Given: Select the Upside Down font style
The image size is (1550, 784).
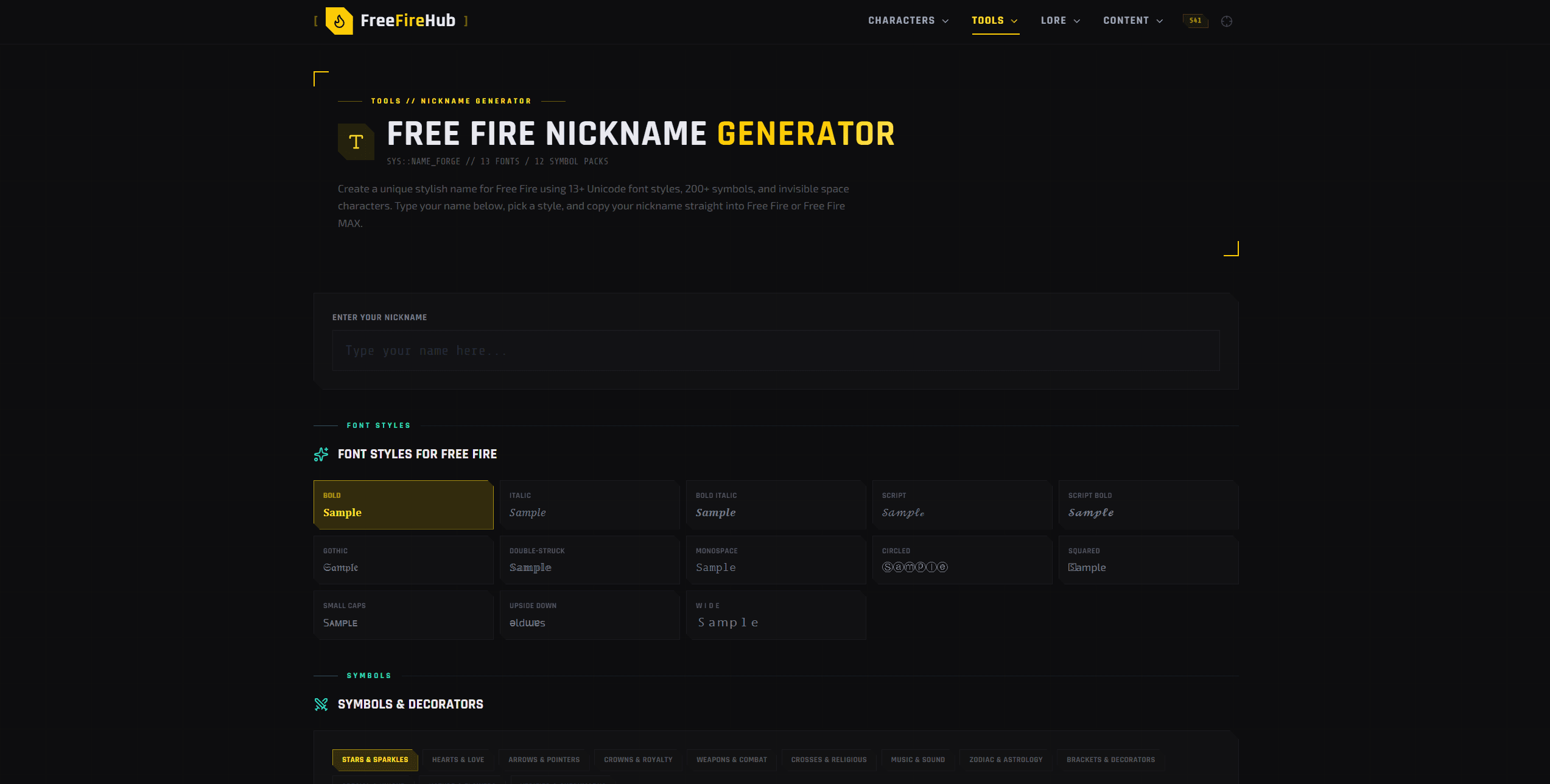Looking at the screenshot, I should pos(589,615).
